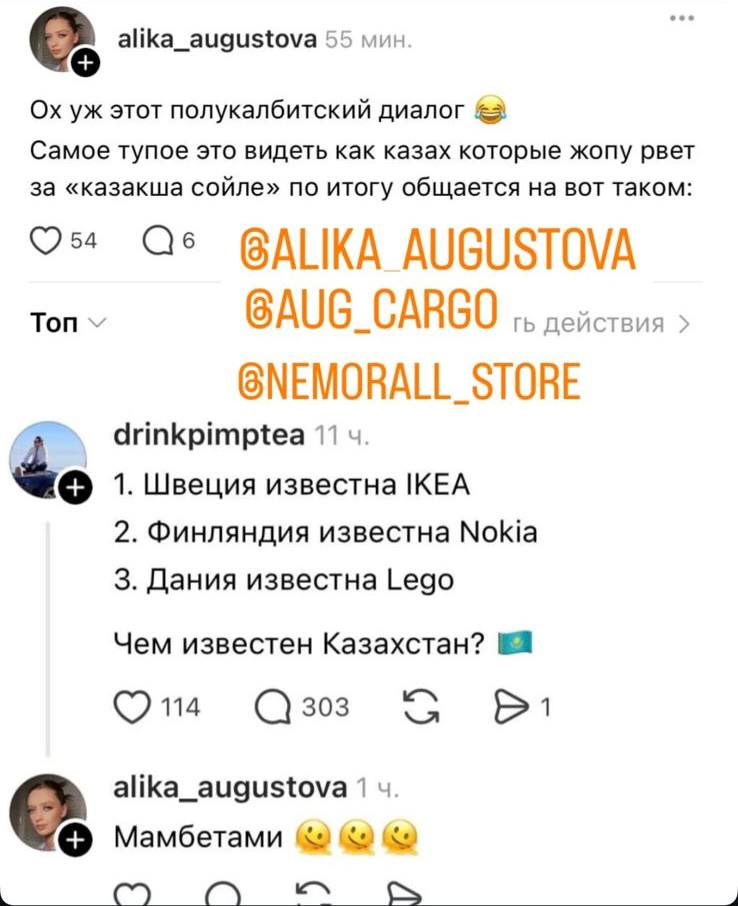This screenshot has height=906, width=738.
Task: Open alika_augustova username at top
Action: [x=217, y=39]
